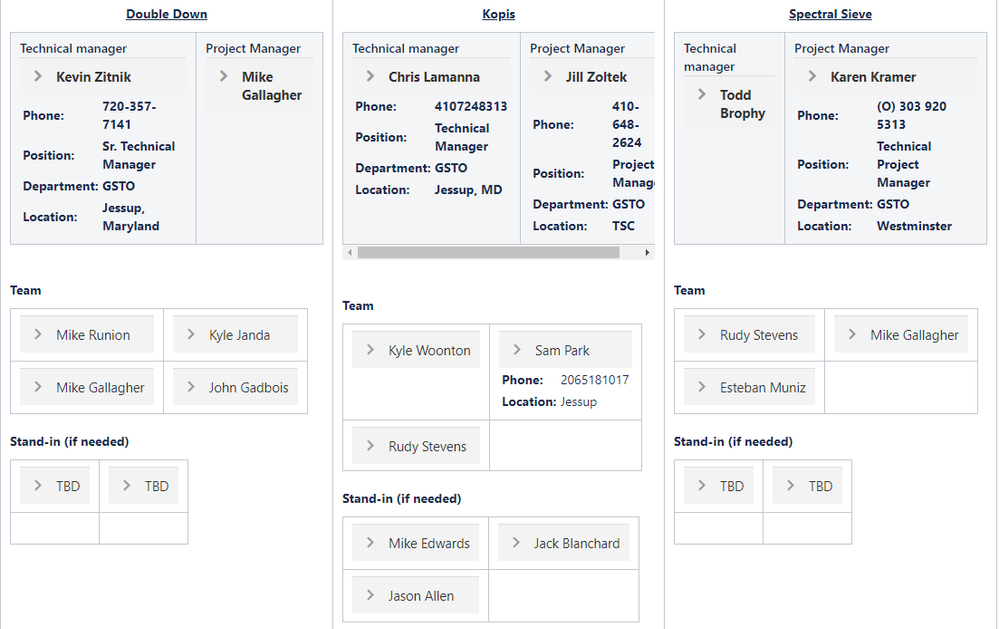Open the Double Down heading link

point(166,14)
